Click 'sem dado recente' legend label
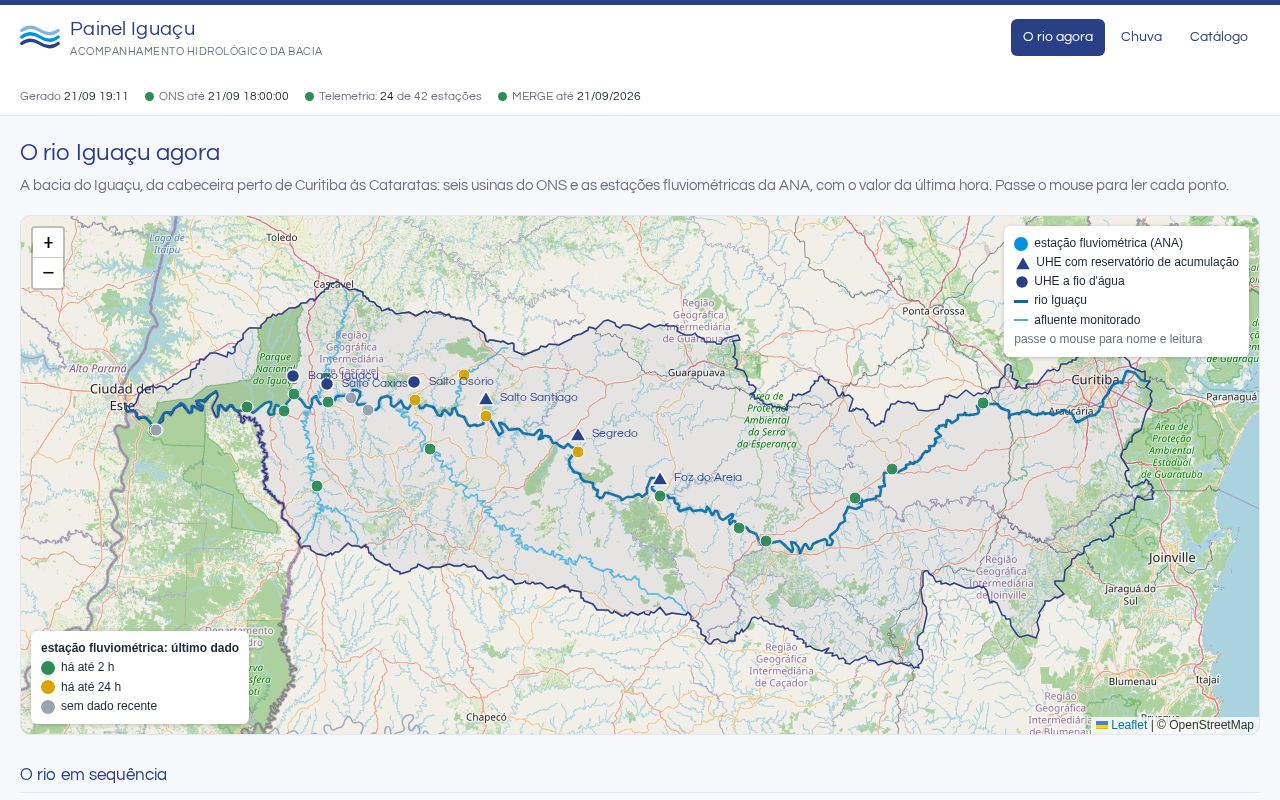 pos(109,706)
